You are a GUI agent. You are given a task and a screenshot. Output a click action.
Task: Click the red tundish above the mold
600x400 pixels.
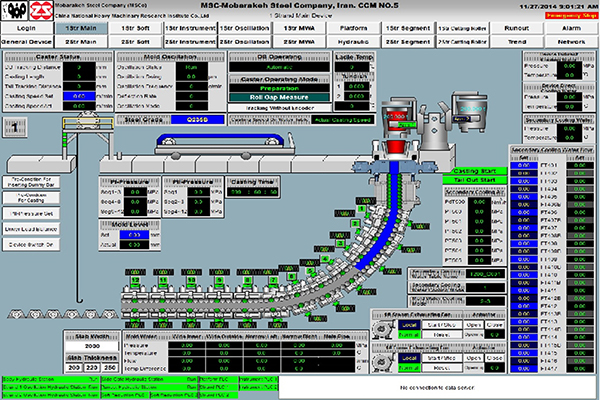pos(395,146)
